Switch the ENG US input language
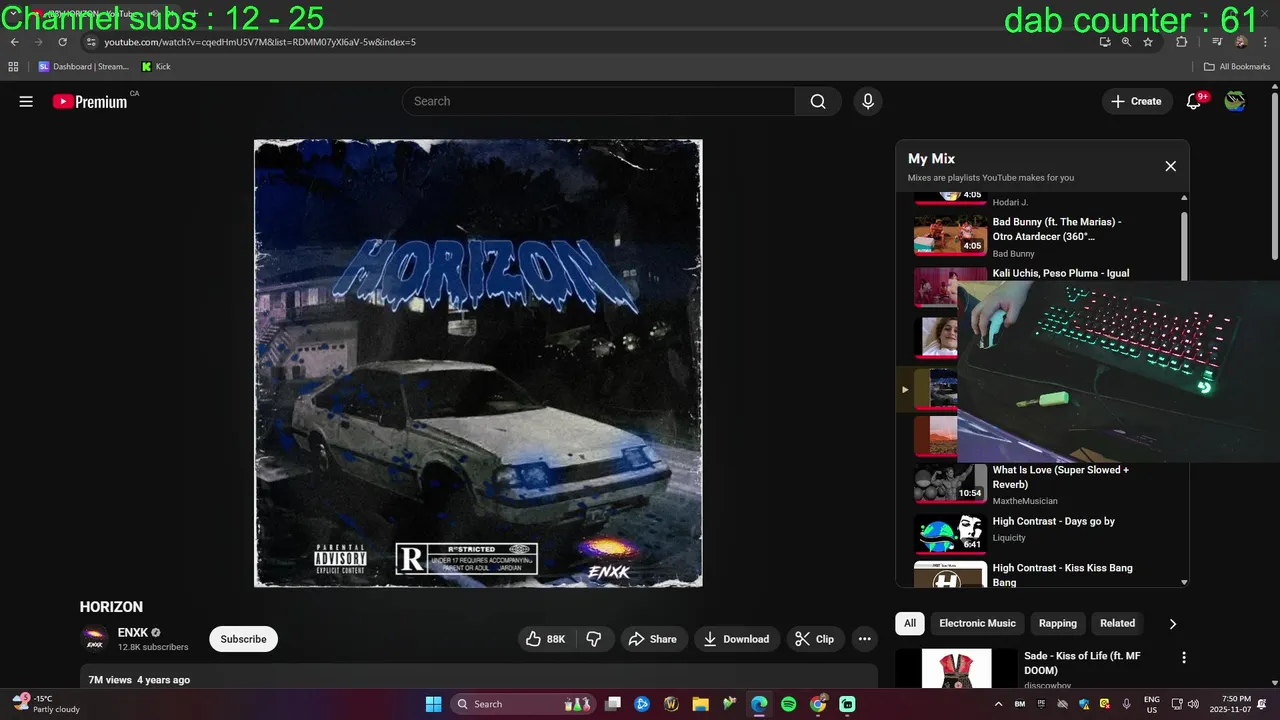Image resolution: width=1280 pixels, height=720 pixels. pos(1152,704)
